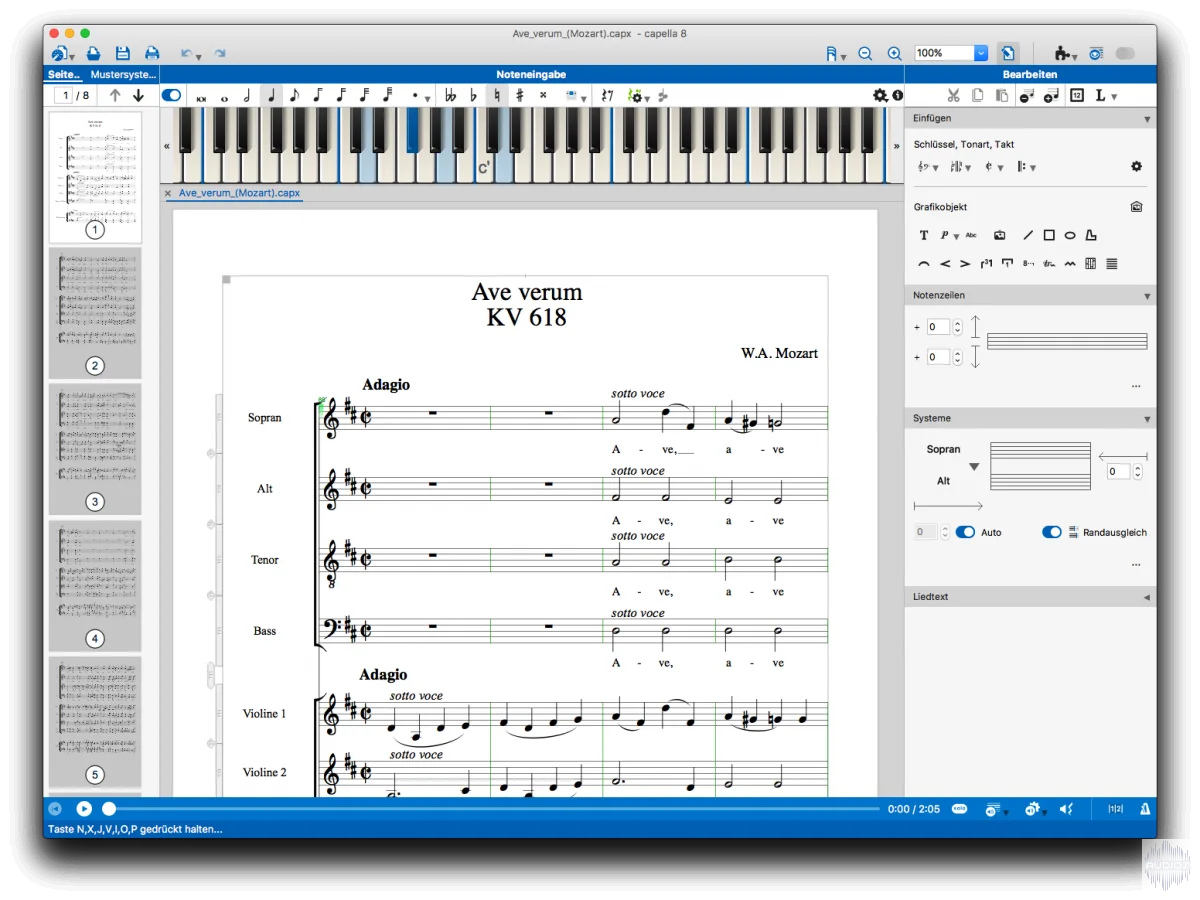Collapse the Systeme section

1147,419
